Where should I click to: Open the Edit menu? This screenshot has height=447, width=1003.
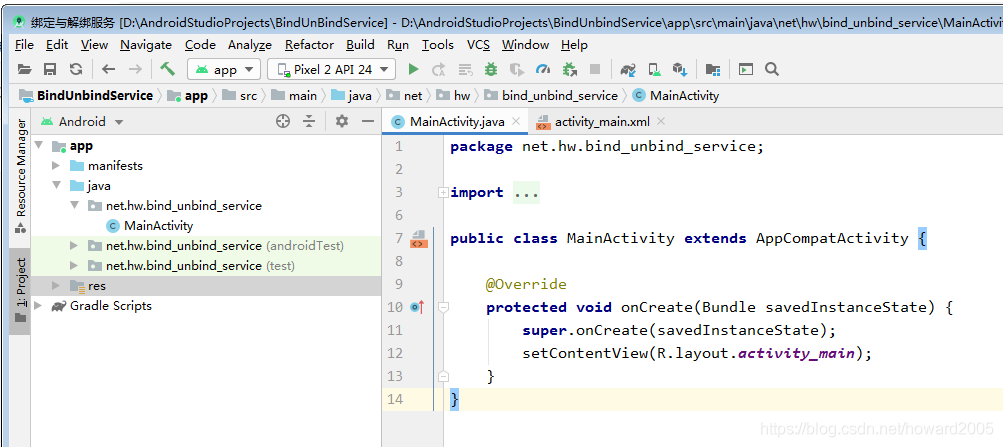pyautogui.click(x=57, y=45)
